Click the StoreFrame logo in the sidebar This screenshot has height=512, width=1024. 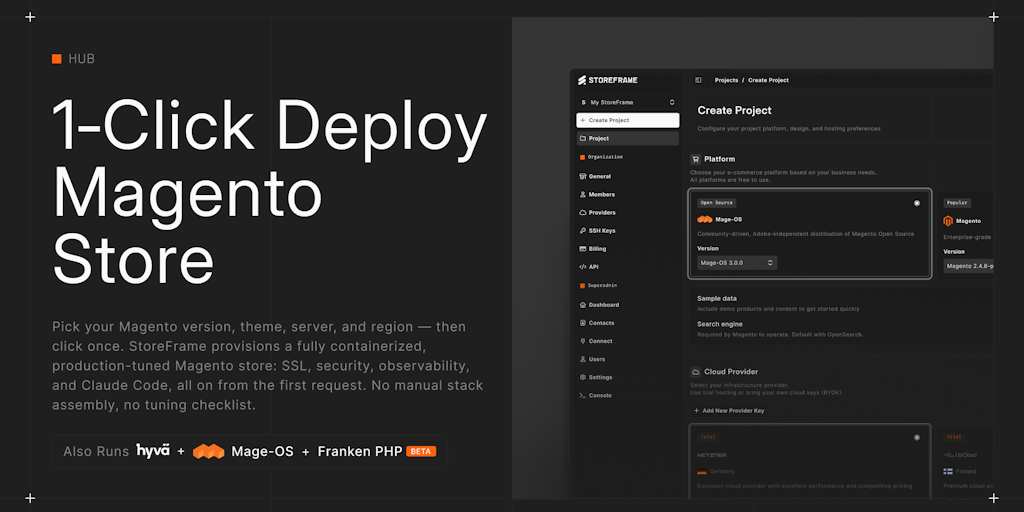[x=607, y=80]
